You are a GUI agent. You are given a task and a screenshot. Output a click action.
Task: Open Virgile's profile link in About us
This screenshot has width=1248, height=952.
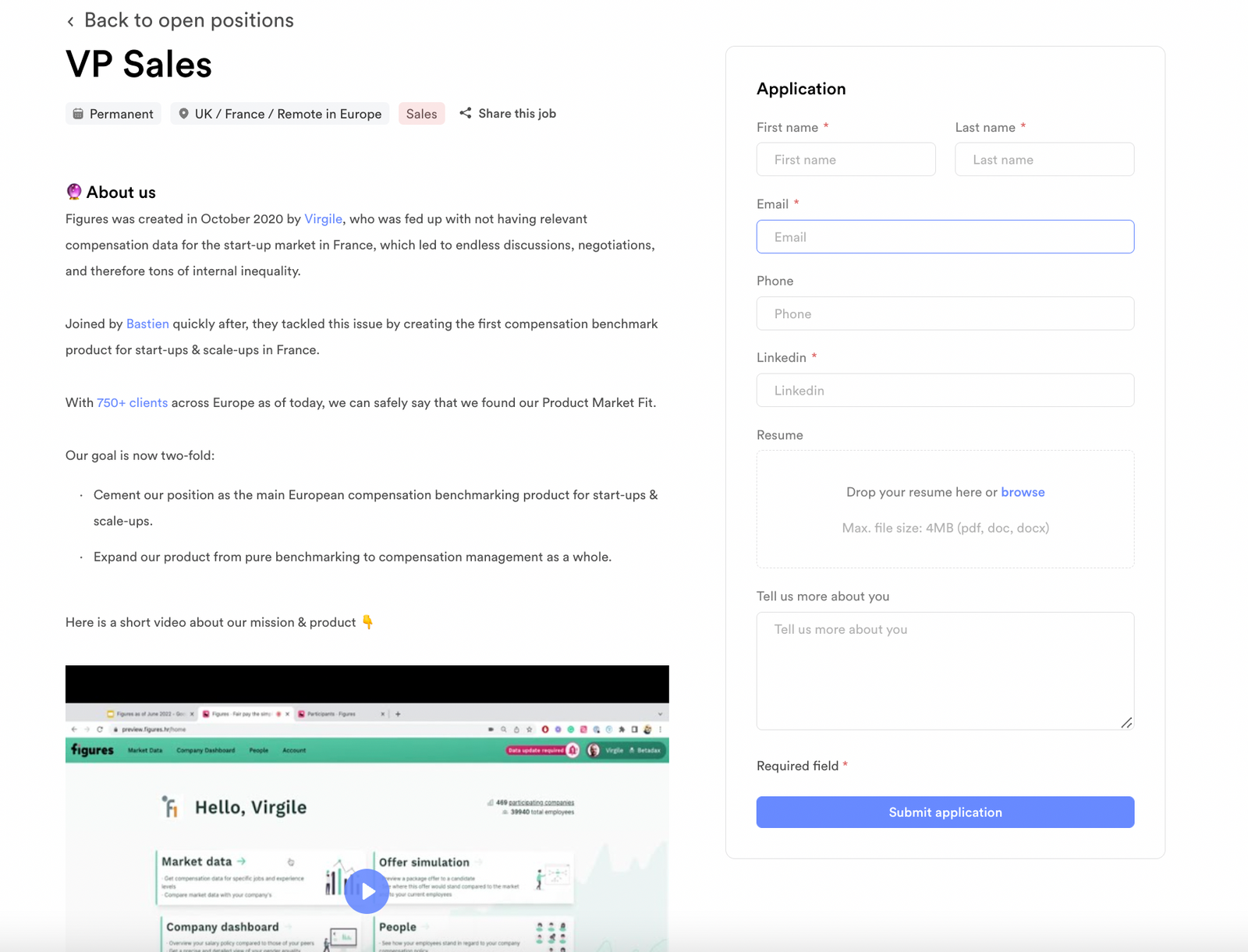(323, 219)
